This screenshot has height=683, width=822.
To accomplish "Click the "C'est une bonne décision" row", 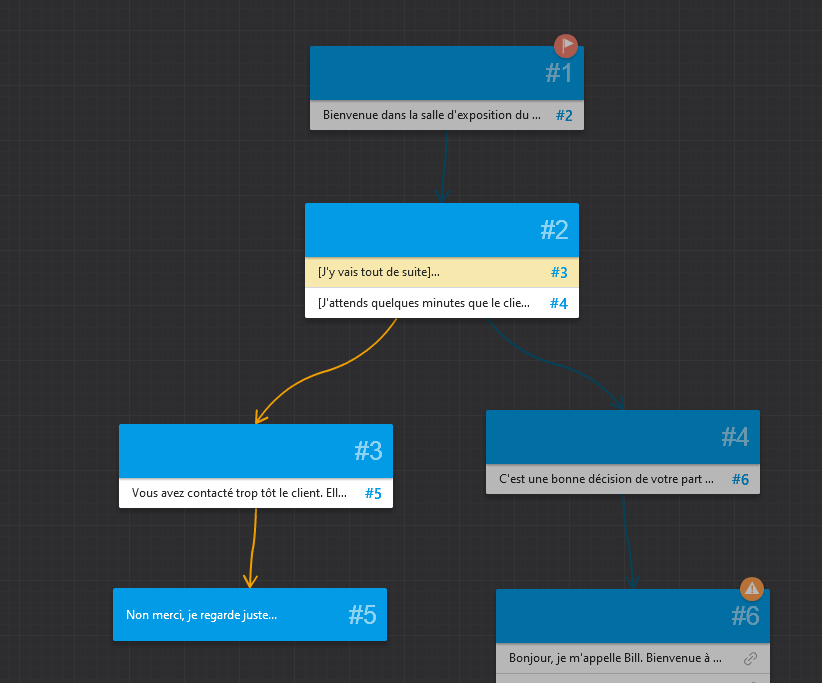I will click(606, 479).
